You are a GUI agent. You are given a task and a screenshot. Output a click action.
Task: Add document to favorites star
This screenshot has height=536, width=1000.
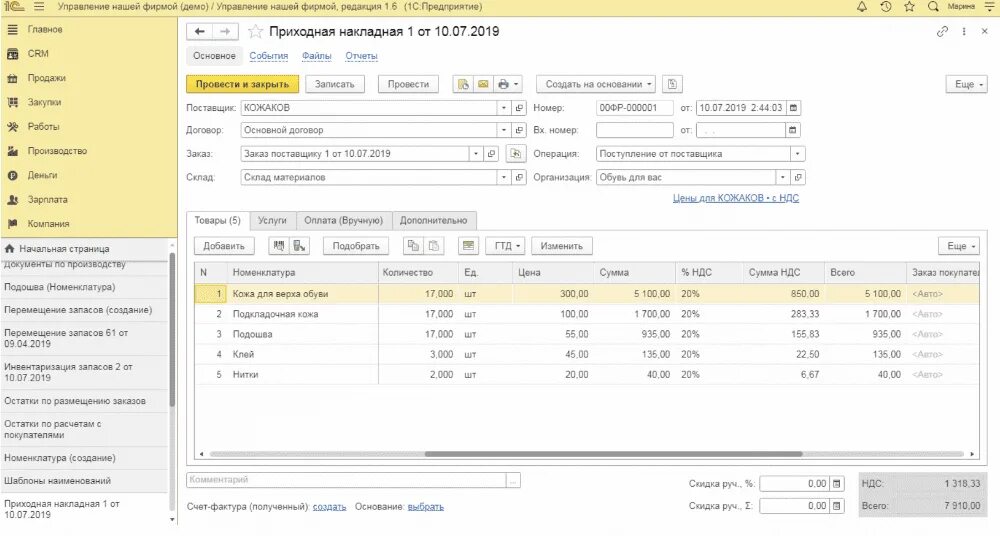pos(255,31)
